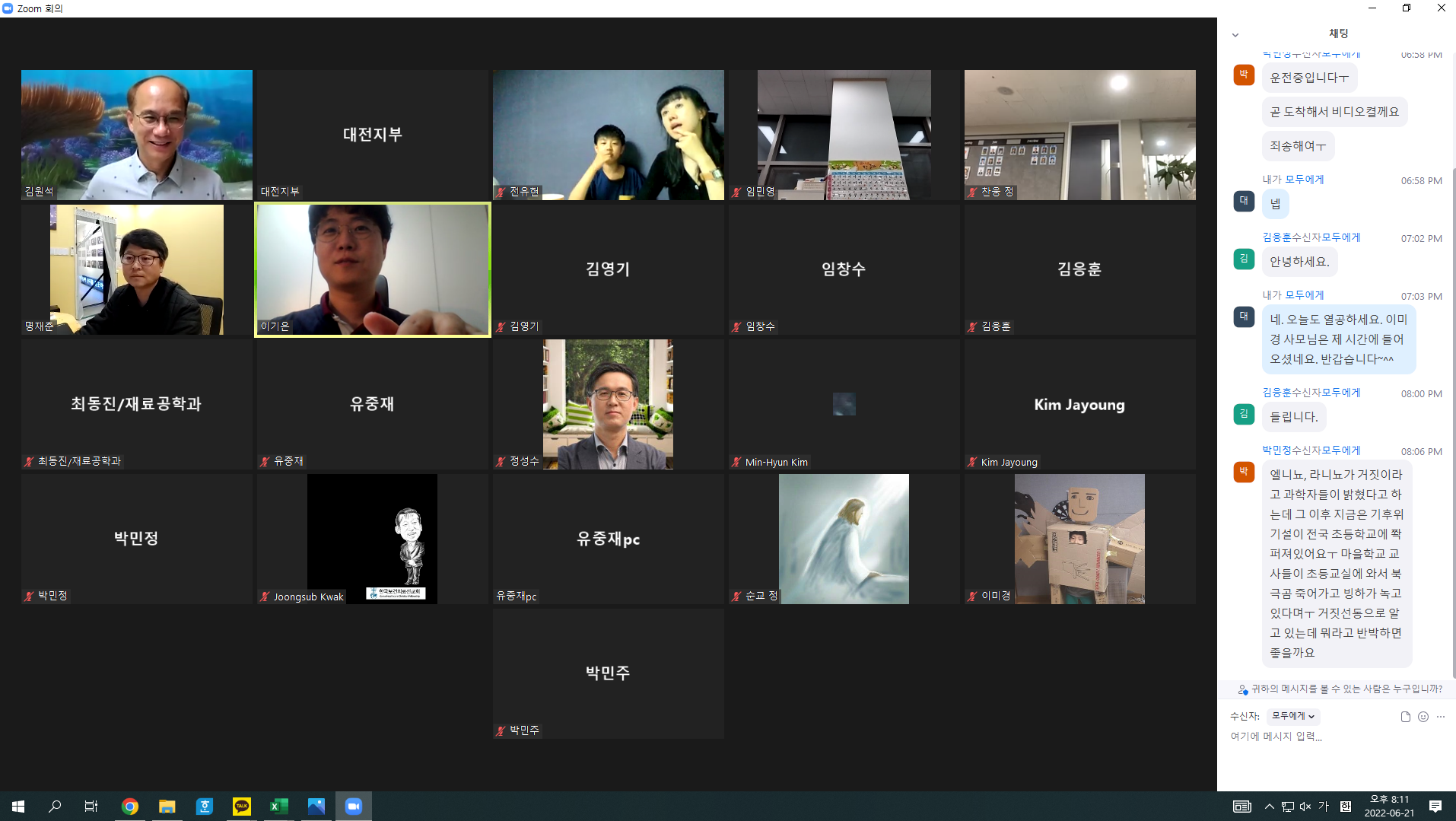Show hidden system tray icons

coord(1269,807)
